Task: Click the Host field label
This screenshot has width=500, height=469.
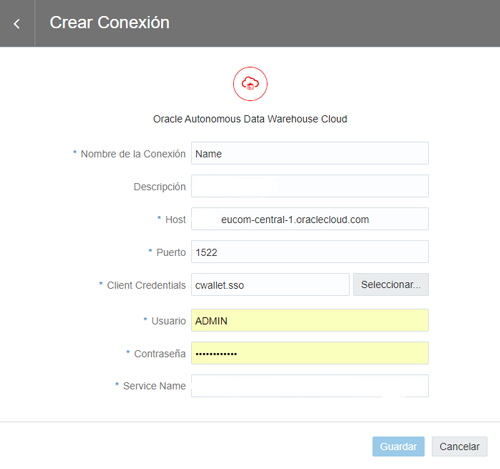Action: [x=175, y=219]
